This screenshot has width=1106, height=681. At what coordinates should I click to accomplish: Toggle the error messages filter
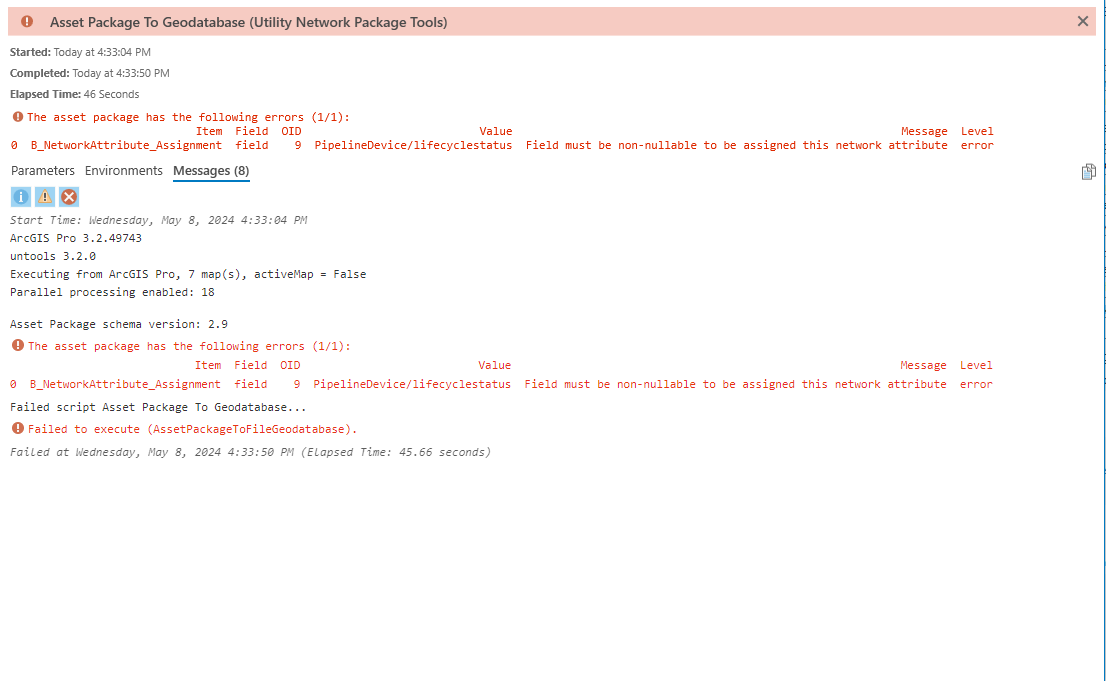coord(68,197)
